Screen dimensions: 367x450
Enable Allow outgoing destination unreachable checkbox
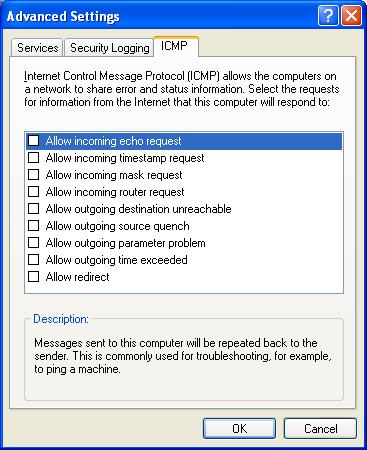click(33, 208)
